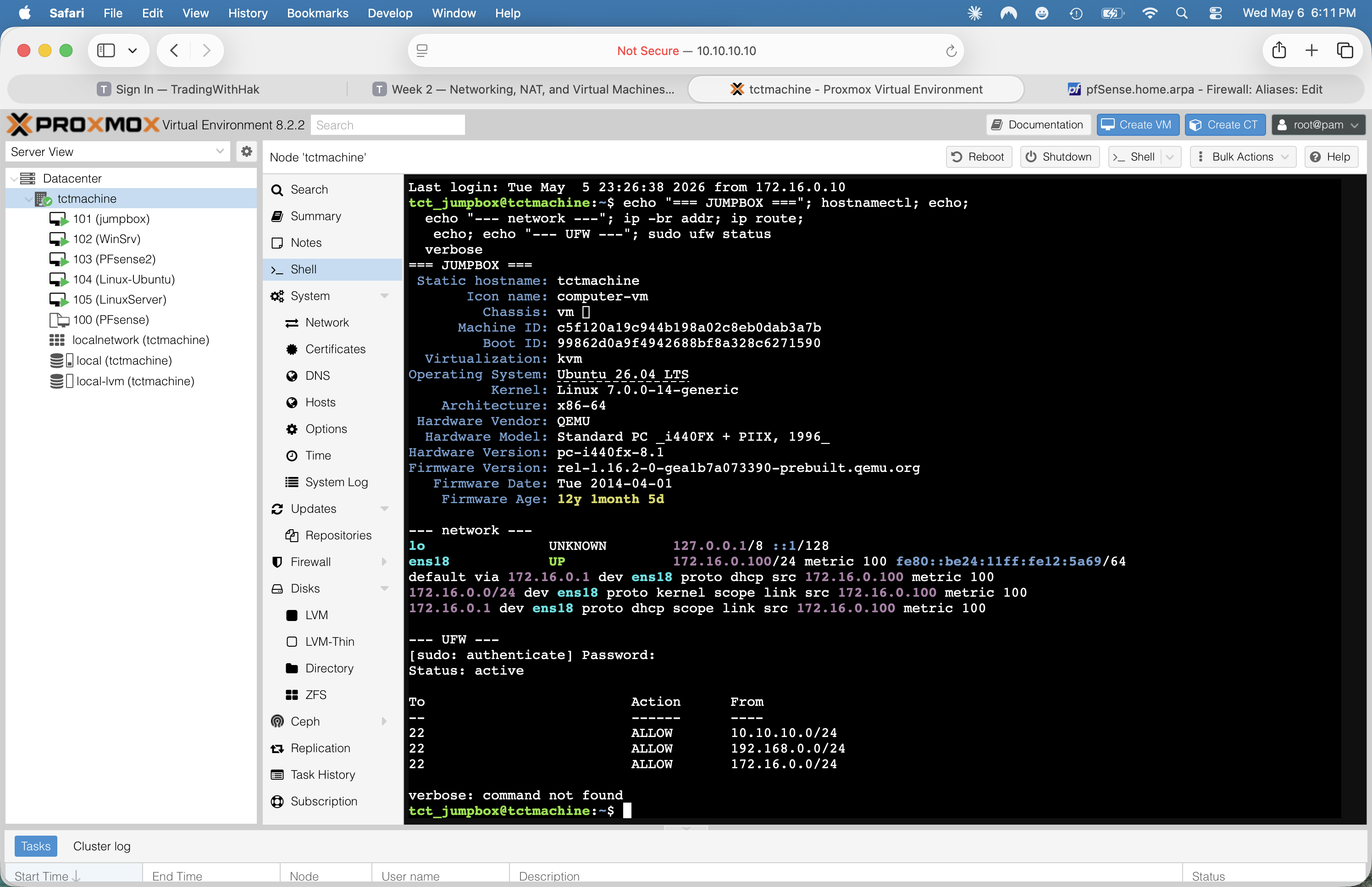Go back in Safari history
1372x887 pixels.
pos(174,51)
